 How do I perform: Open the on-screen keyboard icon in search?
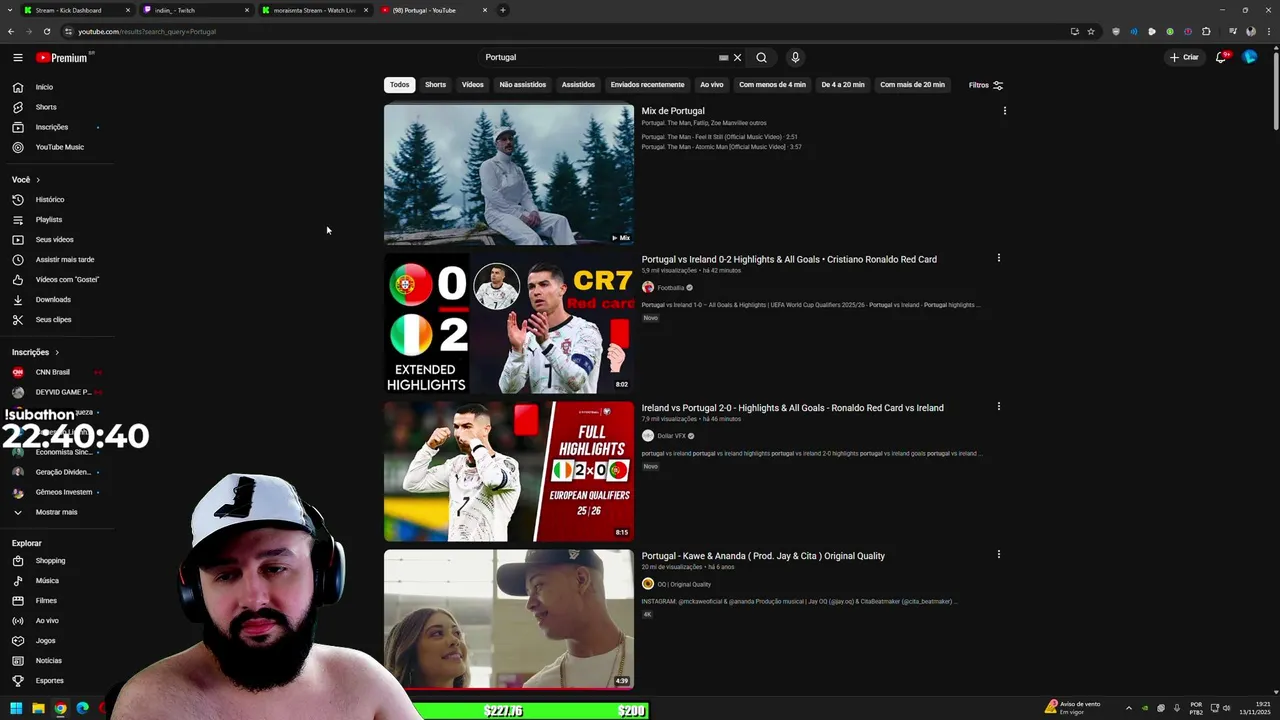click(x=723, y=57)
